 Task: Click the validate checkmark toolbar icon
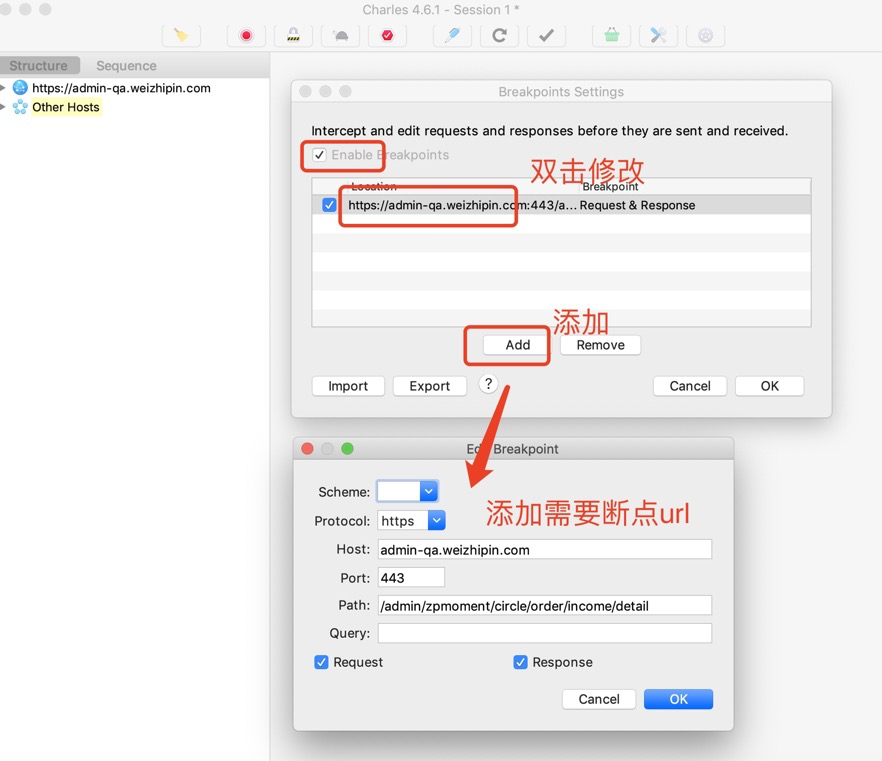546,35
